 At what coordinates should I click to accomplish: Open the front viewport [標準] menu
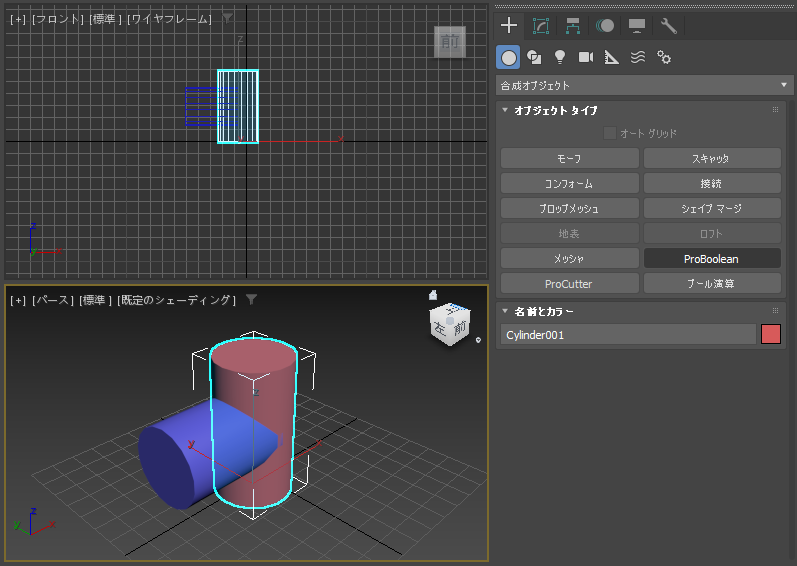(x=106, y=19)
